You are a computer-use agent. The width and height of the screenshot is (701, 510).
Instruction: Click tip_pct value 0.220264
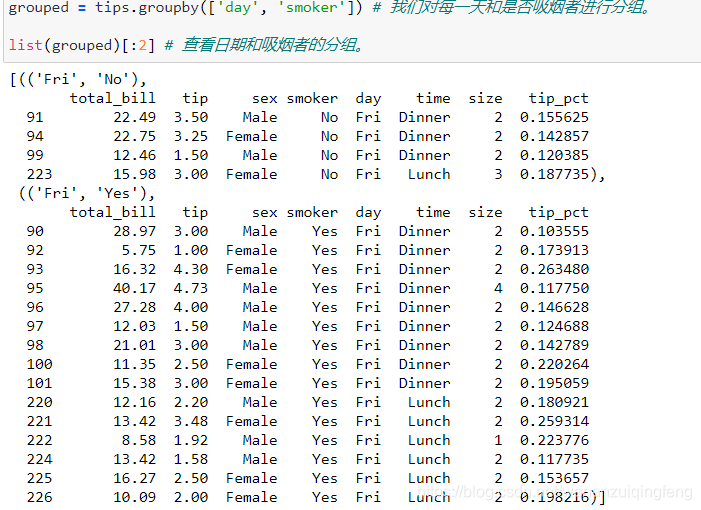[554, 364]
